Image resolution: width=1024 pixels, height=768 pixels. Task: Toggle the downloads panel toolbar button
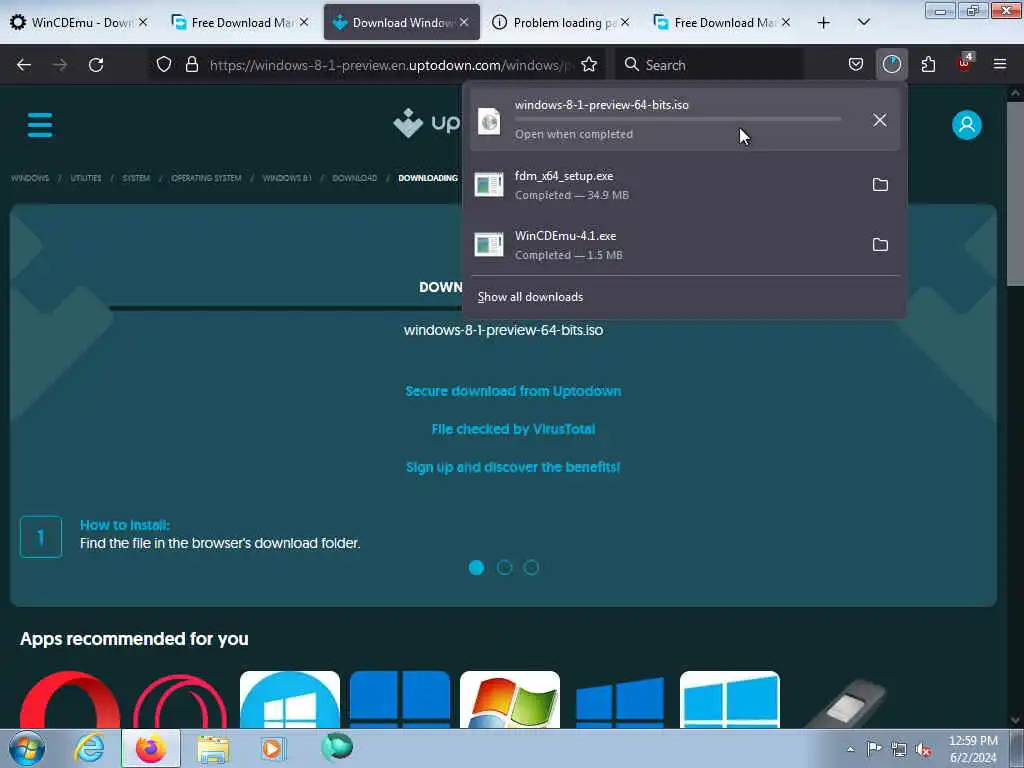pos(891,65)
